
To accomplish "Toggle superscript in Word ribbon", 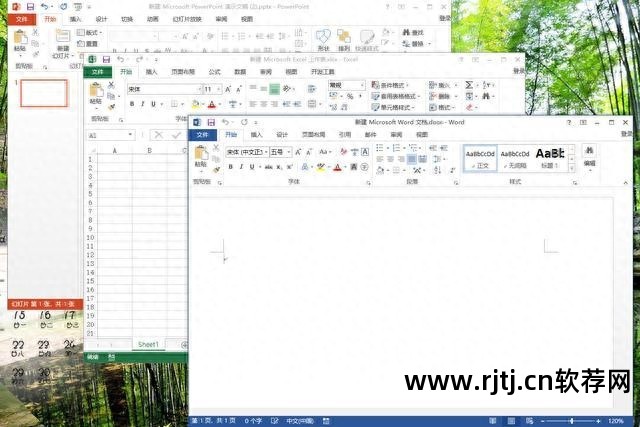I will point(289,167).
